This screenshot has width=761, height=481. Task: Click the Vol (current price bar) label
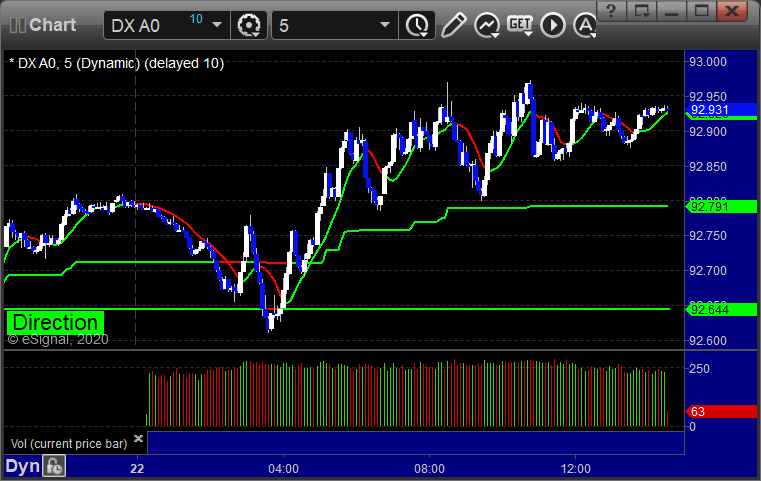click(69, 444)
